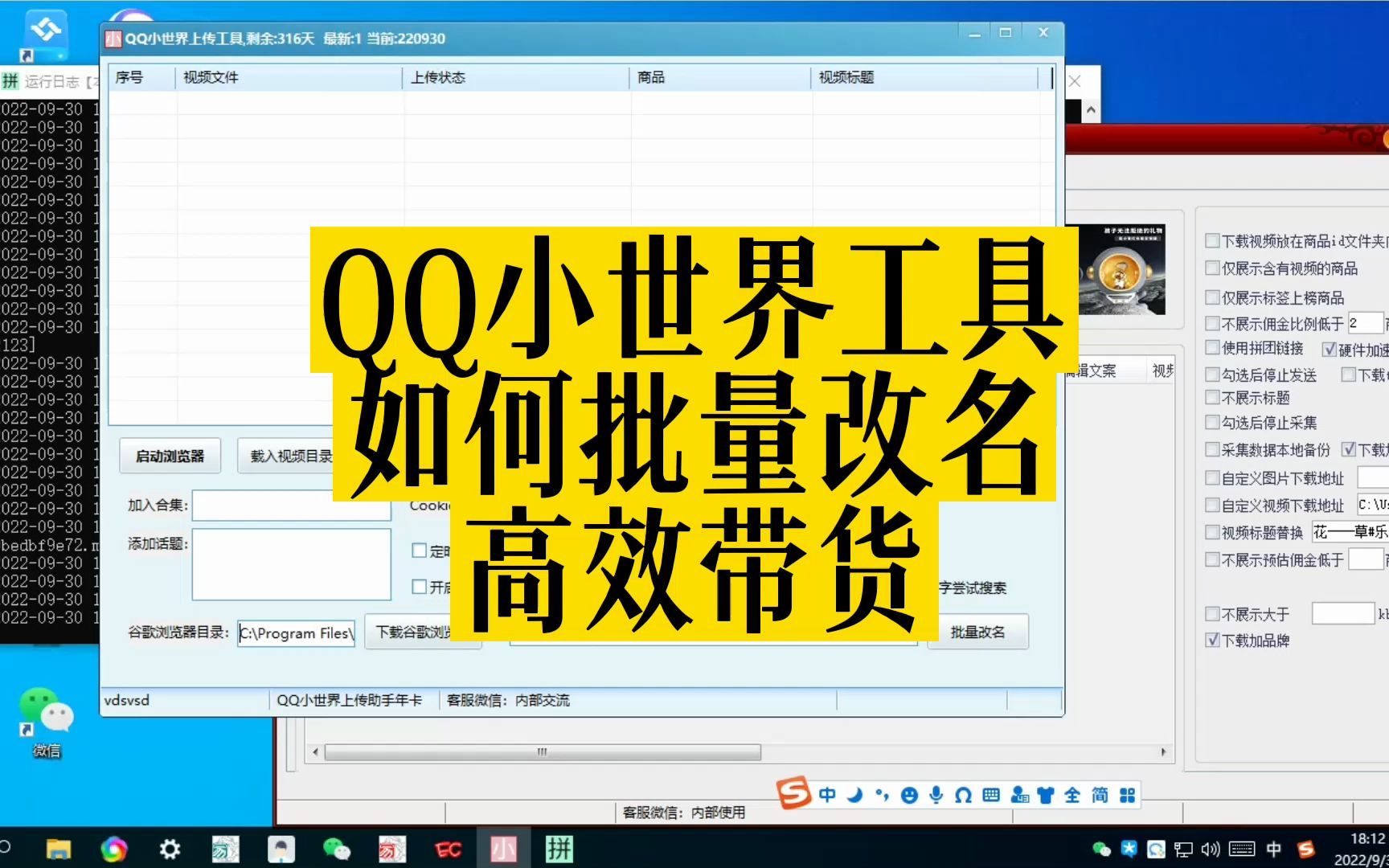Click the 启动浏览器 button

coord(170,456)
